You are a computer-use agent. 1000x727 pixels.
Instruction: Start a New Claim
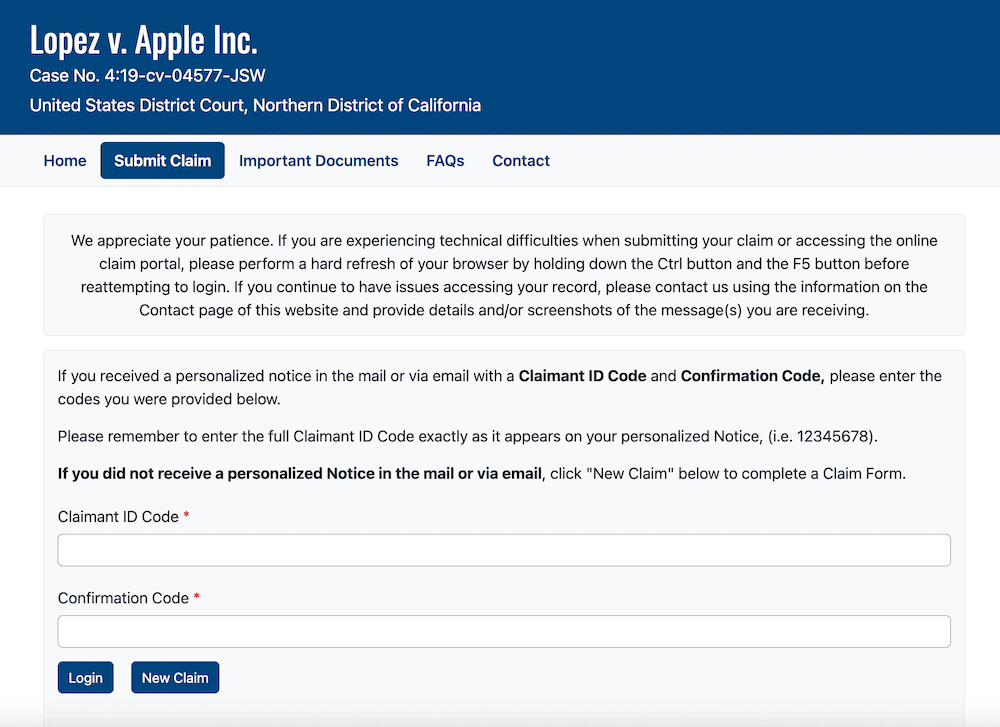pyautogui.click(x=175, y=677)
